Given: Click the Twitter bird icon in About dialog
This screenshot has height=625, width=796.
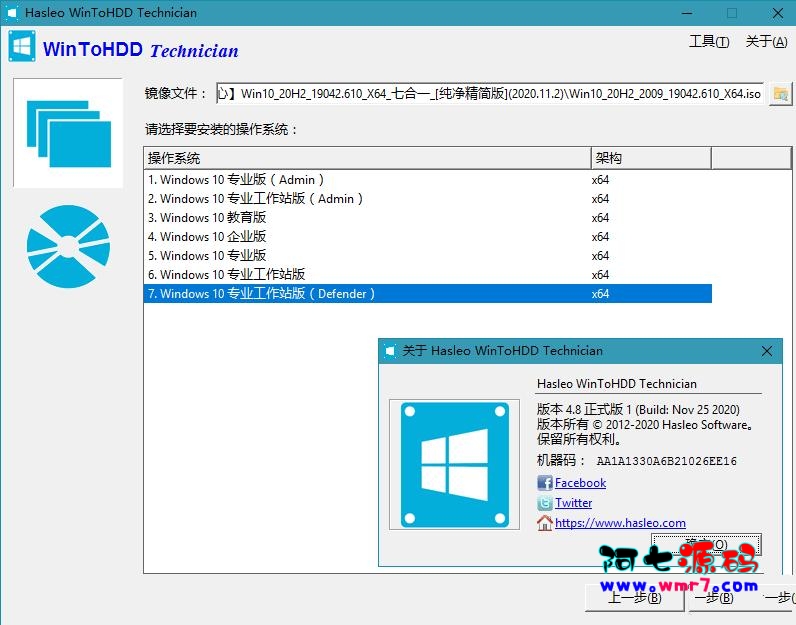Looking at the screenshot, I should [x=545, y=503].
